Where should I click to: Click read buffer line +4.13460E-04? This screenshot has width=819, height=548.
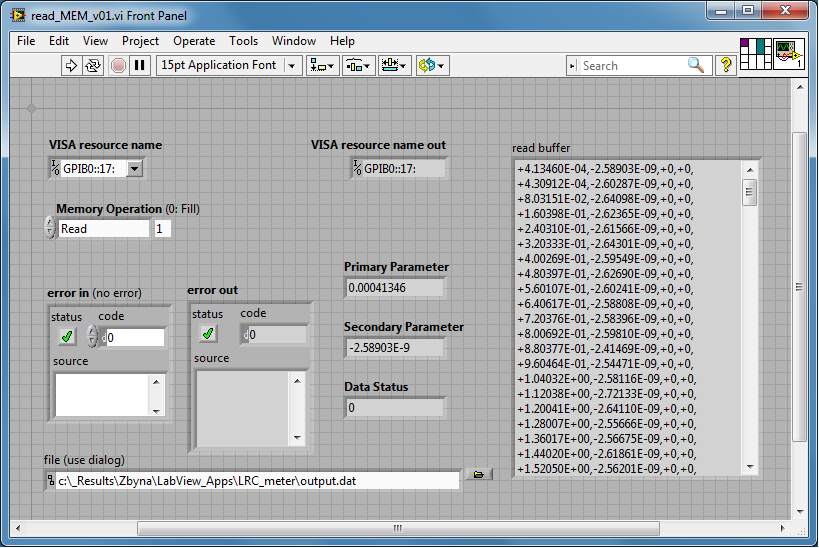(x=605, y=169)
